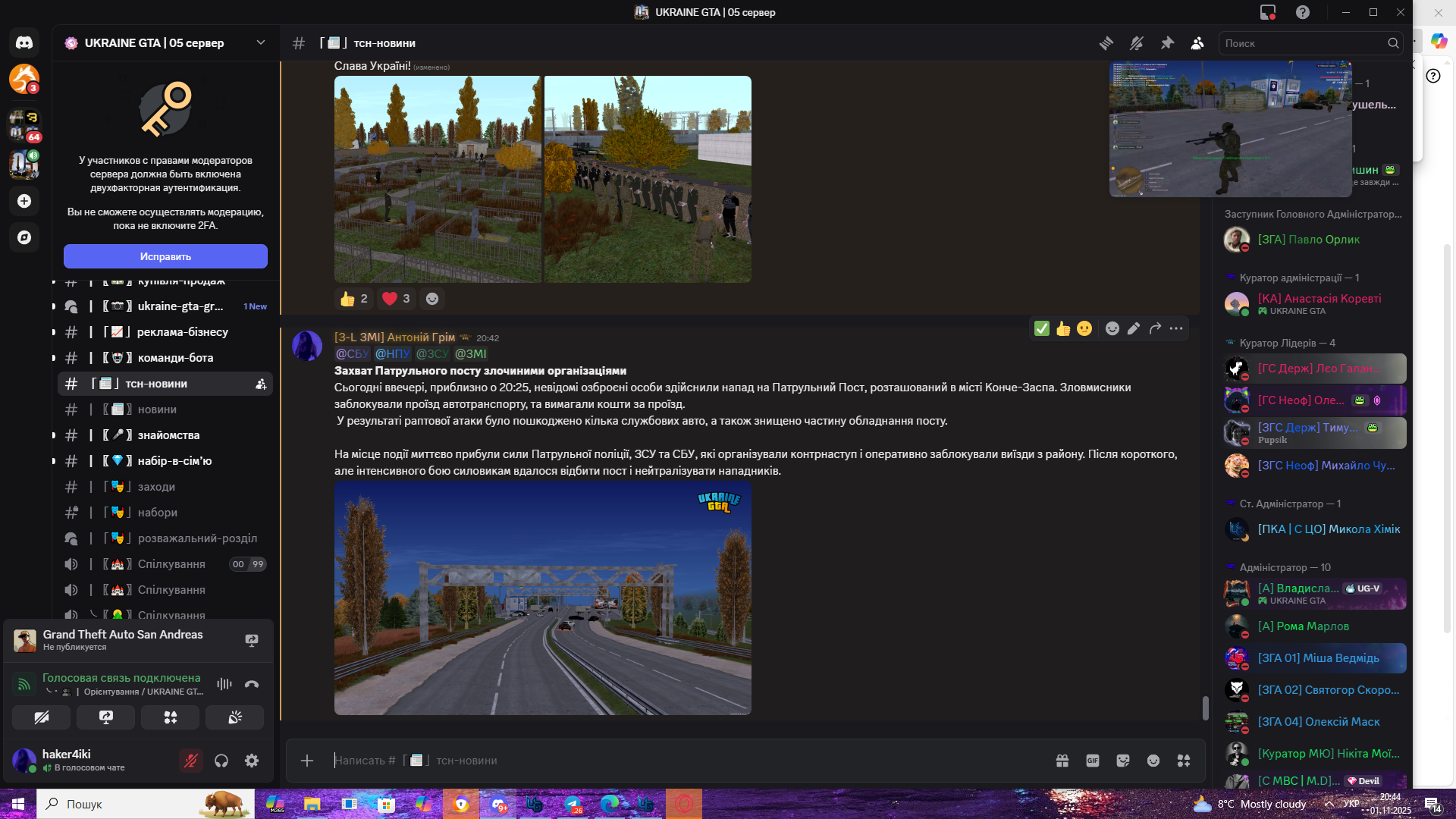Forward the message with the arrow icon

pyautogui.click(x=1155, y=328)
